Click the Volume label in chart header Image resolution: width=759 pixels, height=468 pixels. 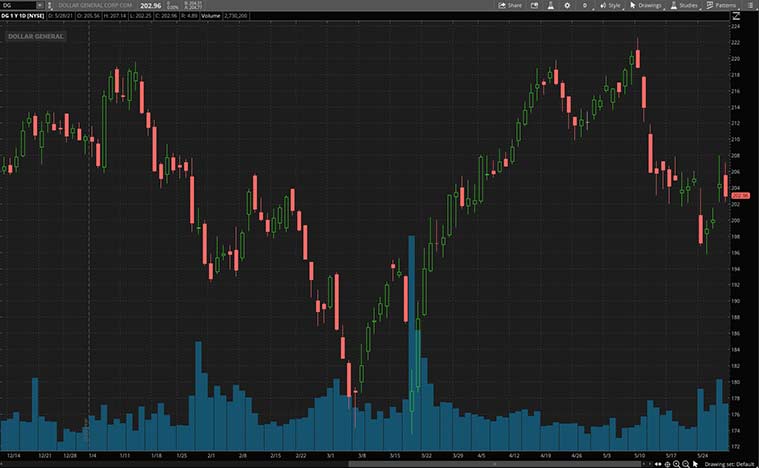pyautogui.click(x=211, y=16)
